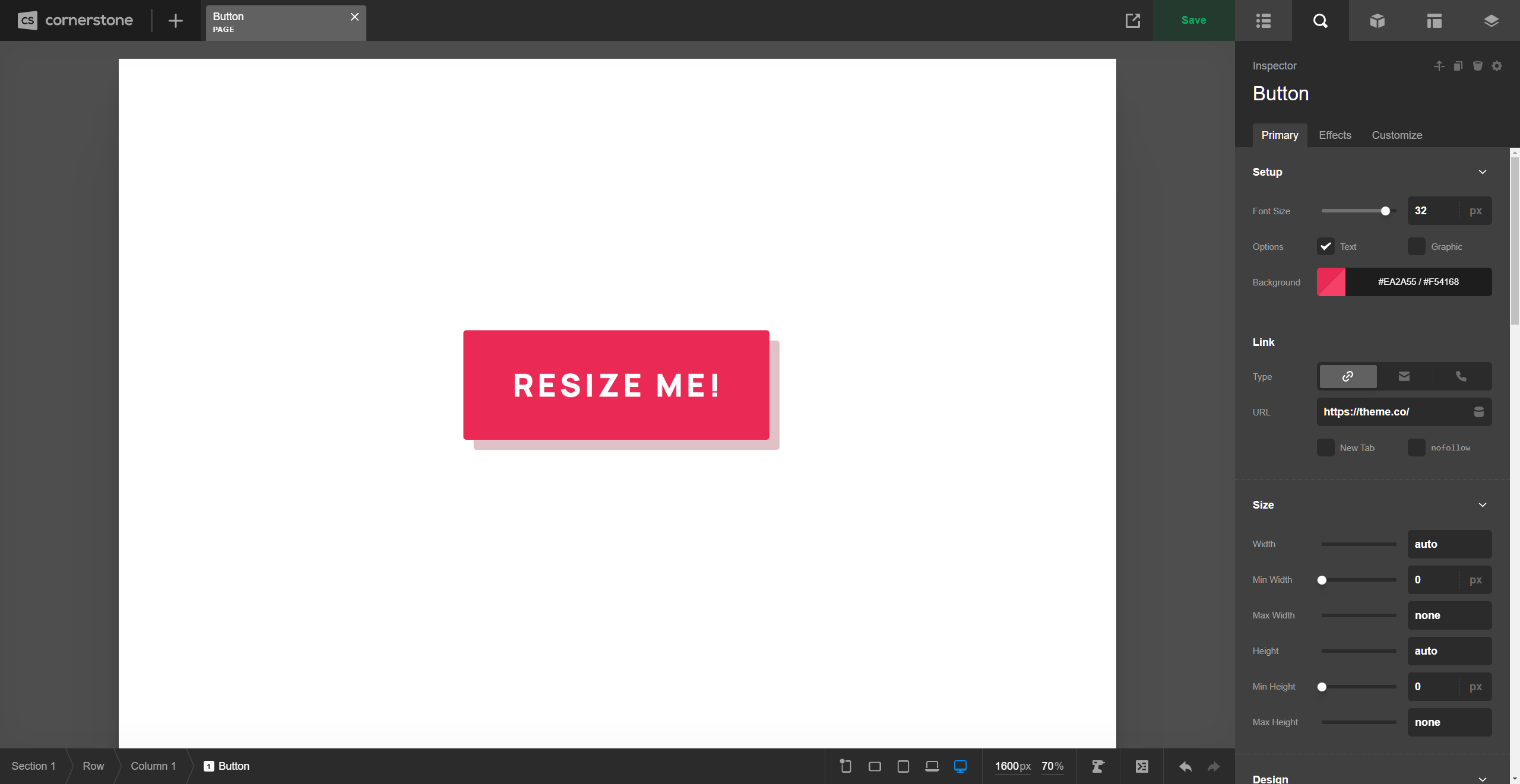1520x784 pixels.
Task: Open preview via the external-link icon
Action: (x=1133, y=20)
